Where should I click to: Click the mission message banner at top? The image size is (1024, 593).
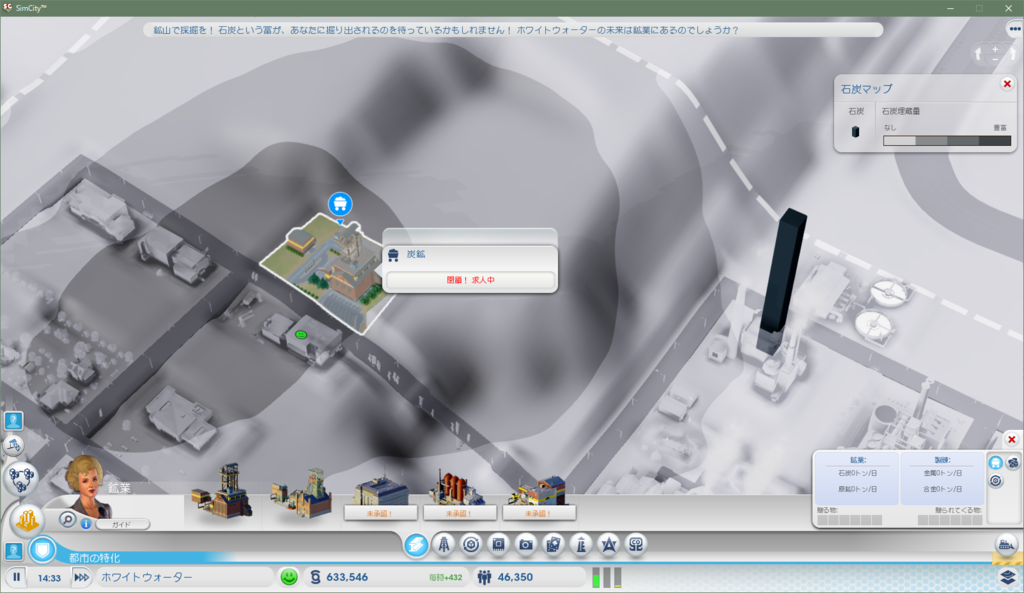[512, 30]
